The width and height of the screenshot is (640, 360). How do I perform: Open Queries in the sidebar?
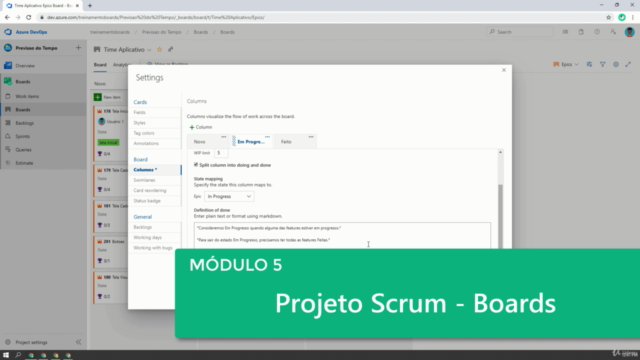tap(23, 150)
